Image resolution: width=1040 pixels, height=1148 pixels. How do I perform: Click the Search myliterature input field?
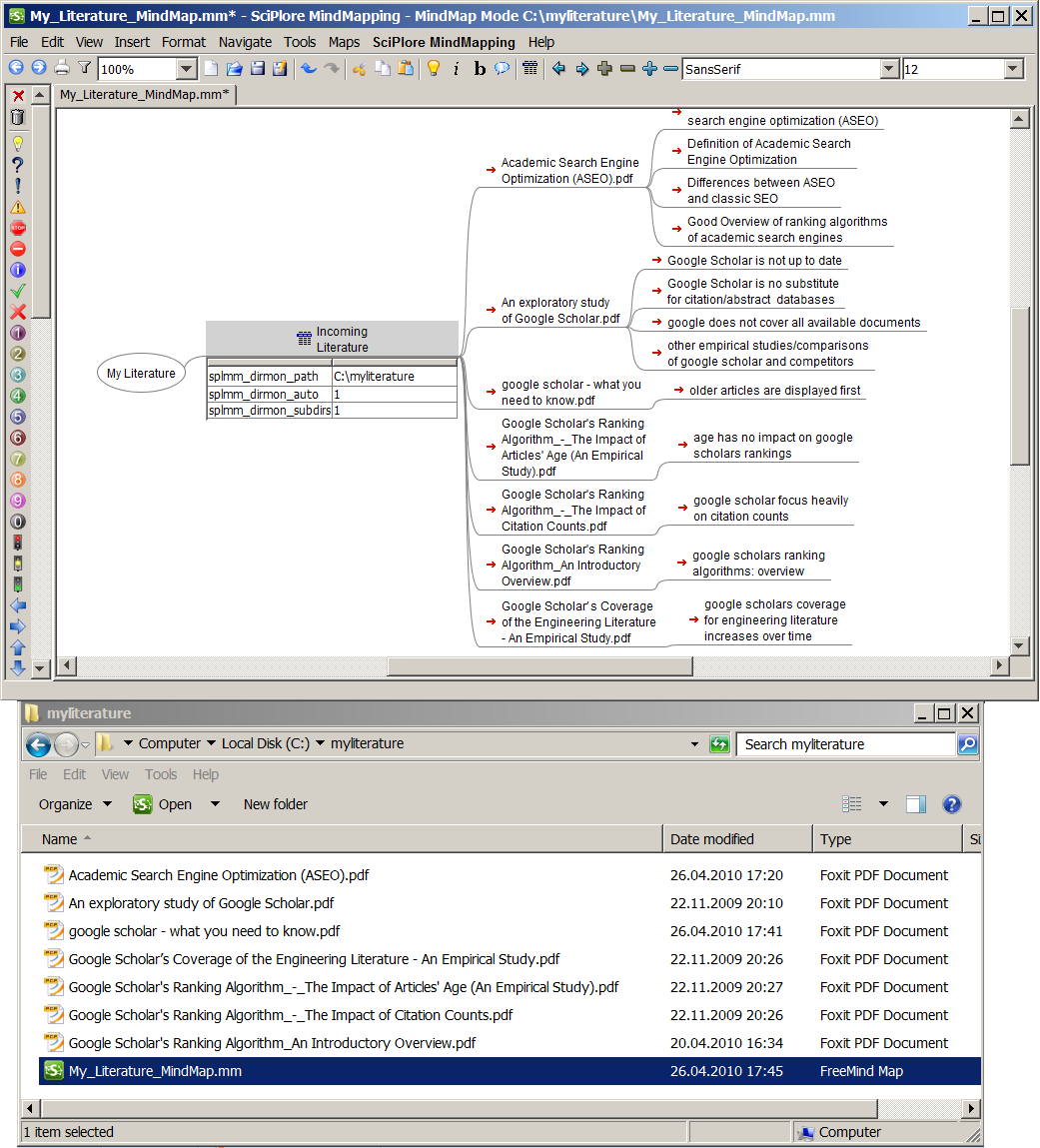point(847,744)
